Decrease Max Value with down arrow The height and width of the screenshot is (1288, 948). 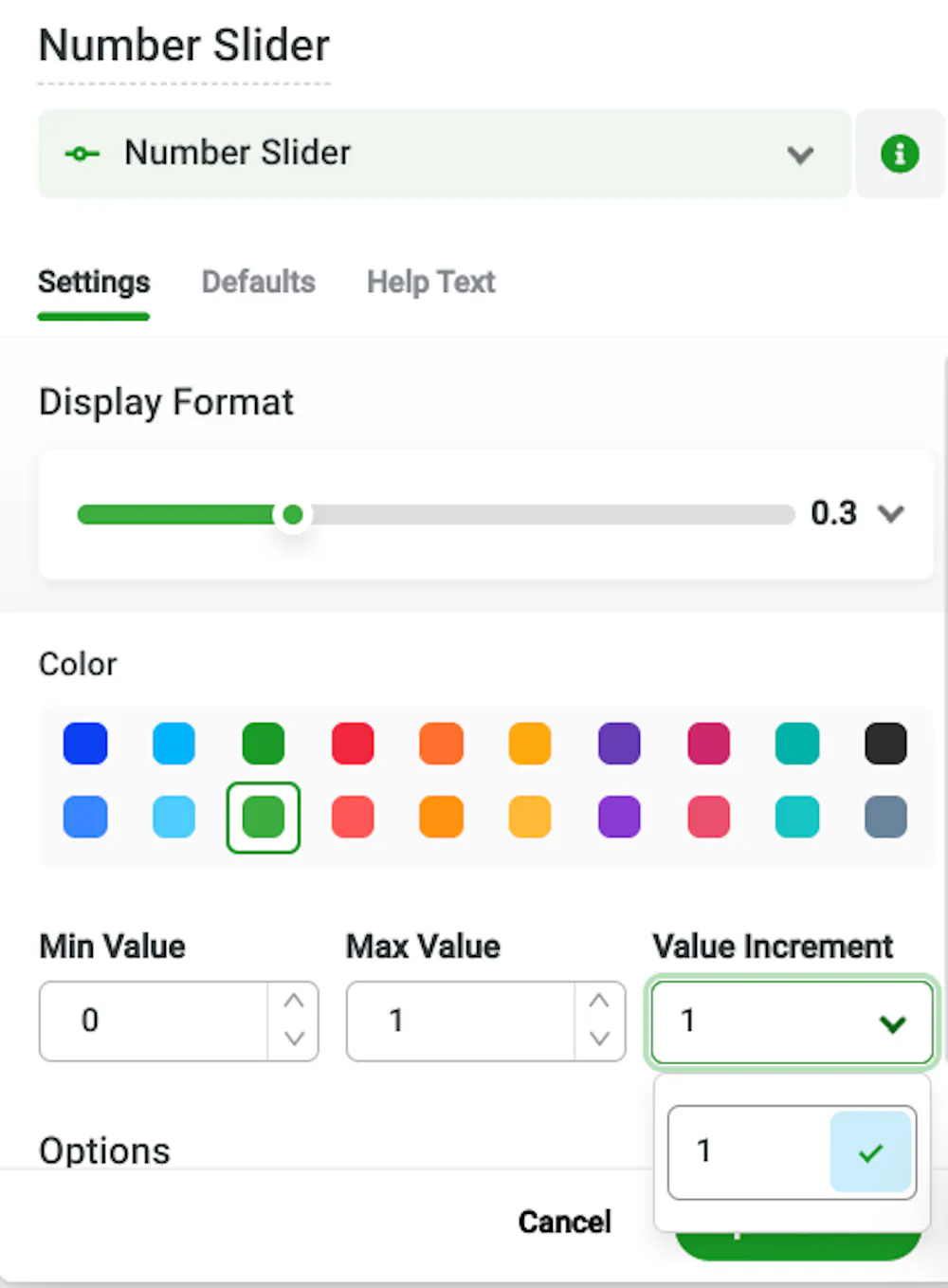(599, 1039)
